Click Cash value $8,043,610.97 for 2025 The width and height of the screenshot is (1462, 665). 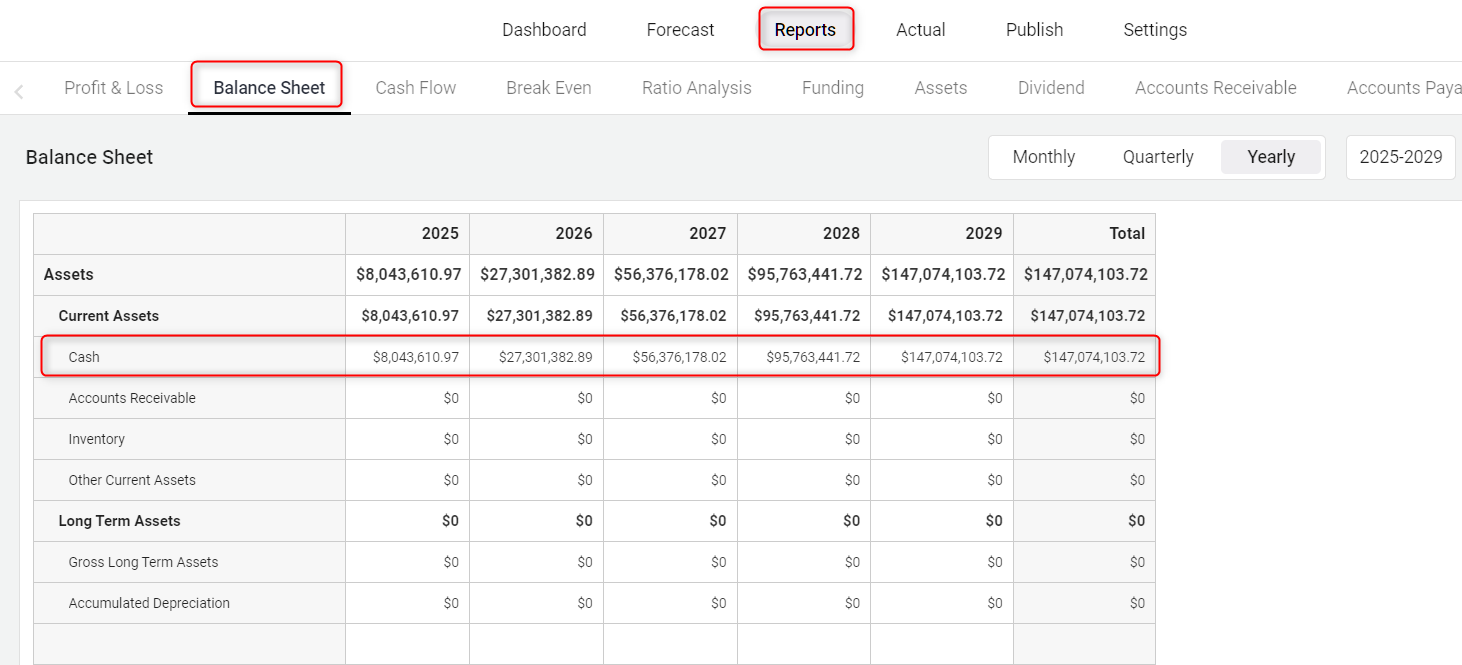(416, 357)
